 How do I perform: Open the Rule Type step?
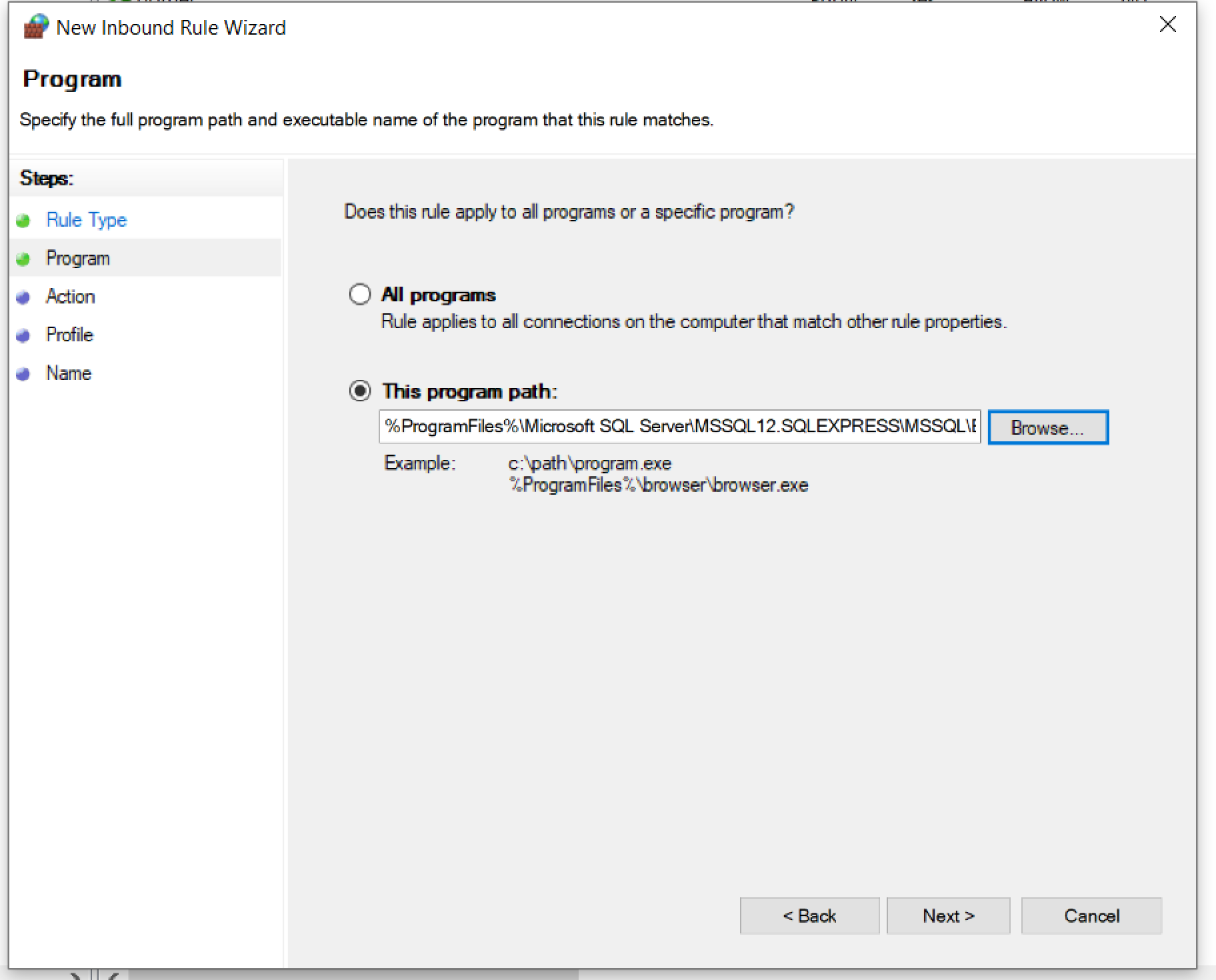[86, 220]
